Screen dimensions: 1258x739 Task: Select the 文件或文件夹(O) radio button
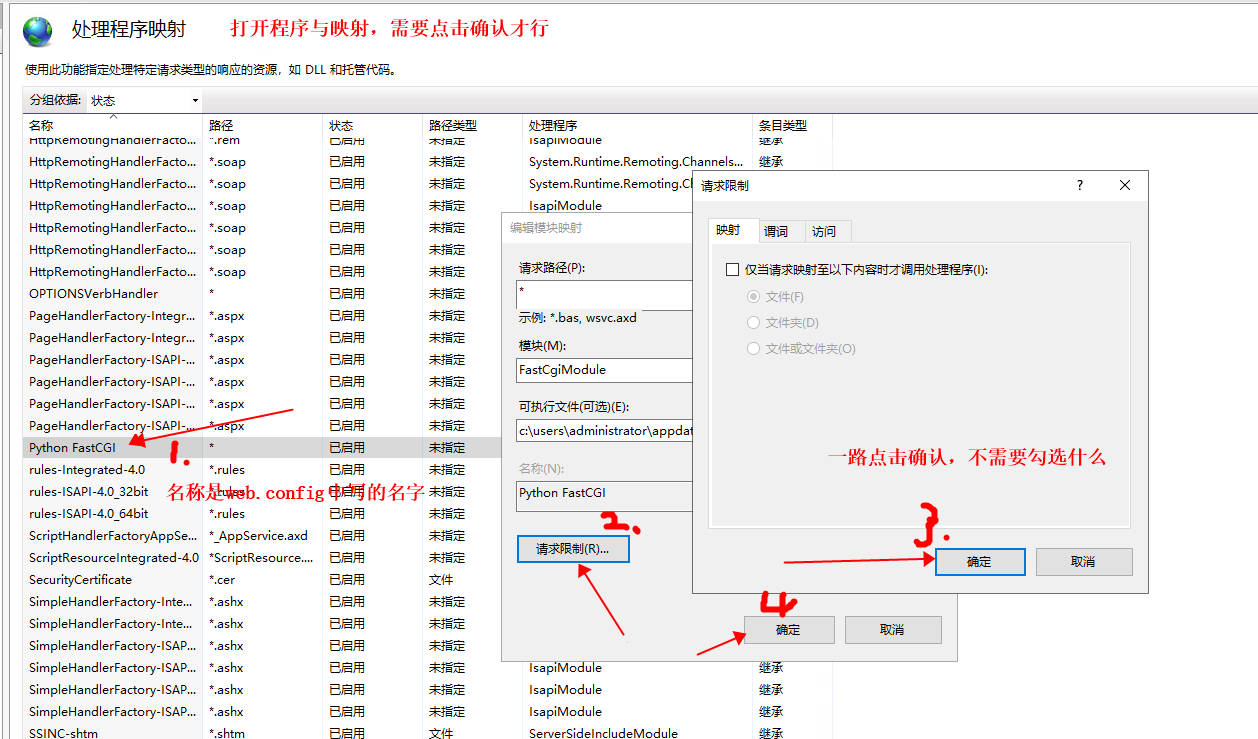click(755, 348)
